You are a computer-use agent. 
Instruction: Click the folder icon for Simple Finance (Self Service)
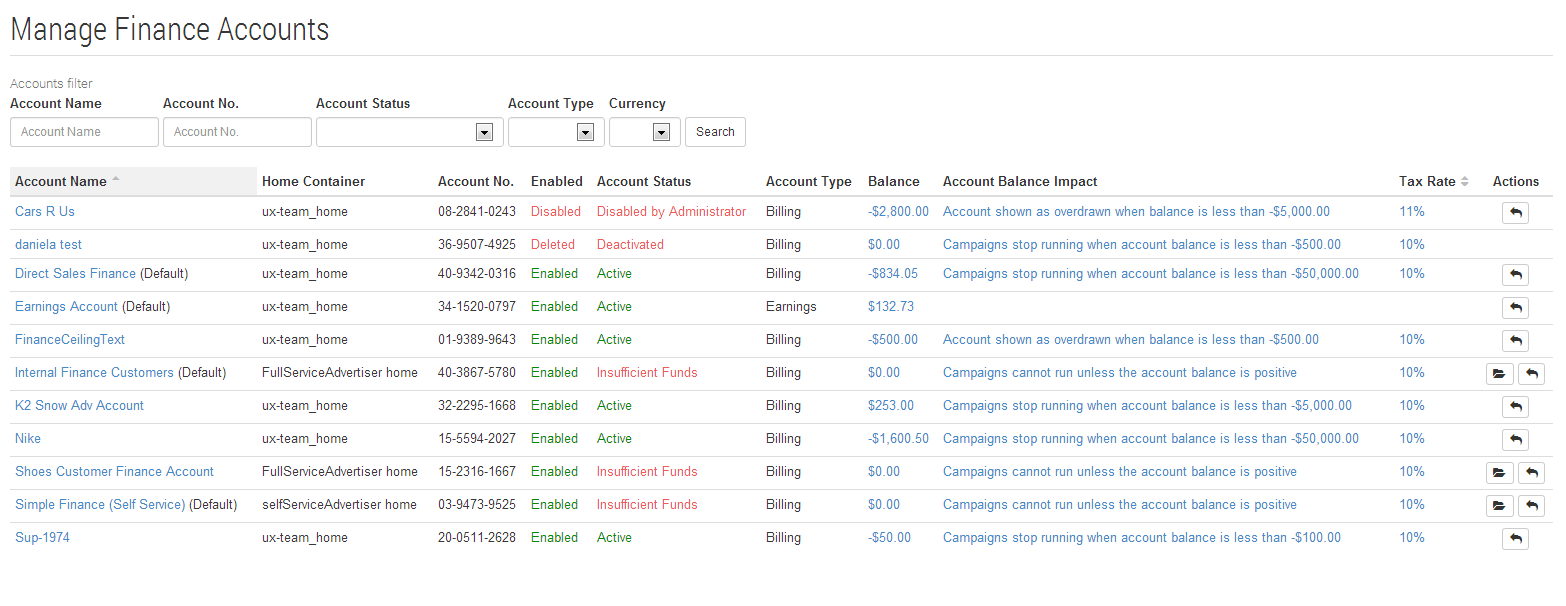coord(1499,505)
